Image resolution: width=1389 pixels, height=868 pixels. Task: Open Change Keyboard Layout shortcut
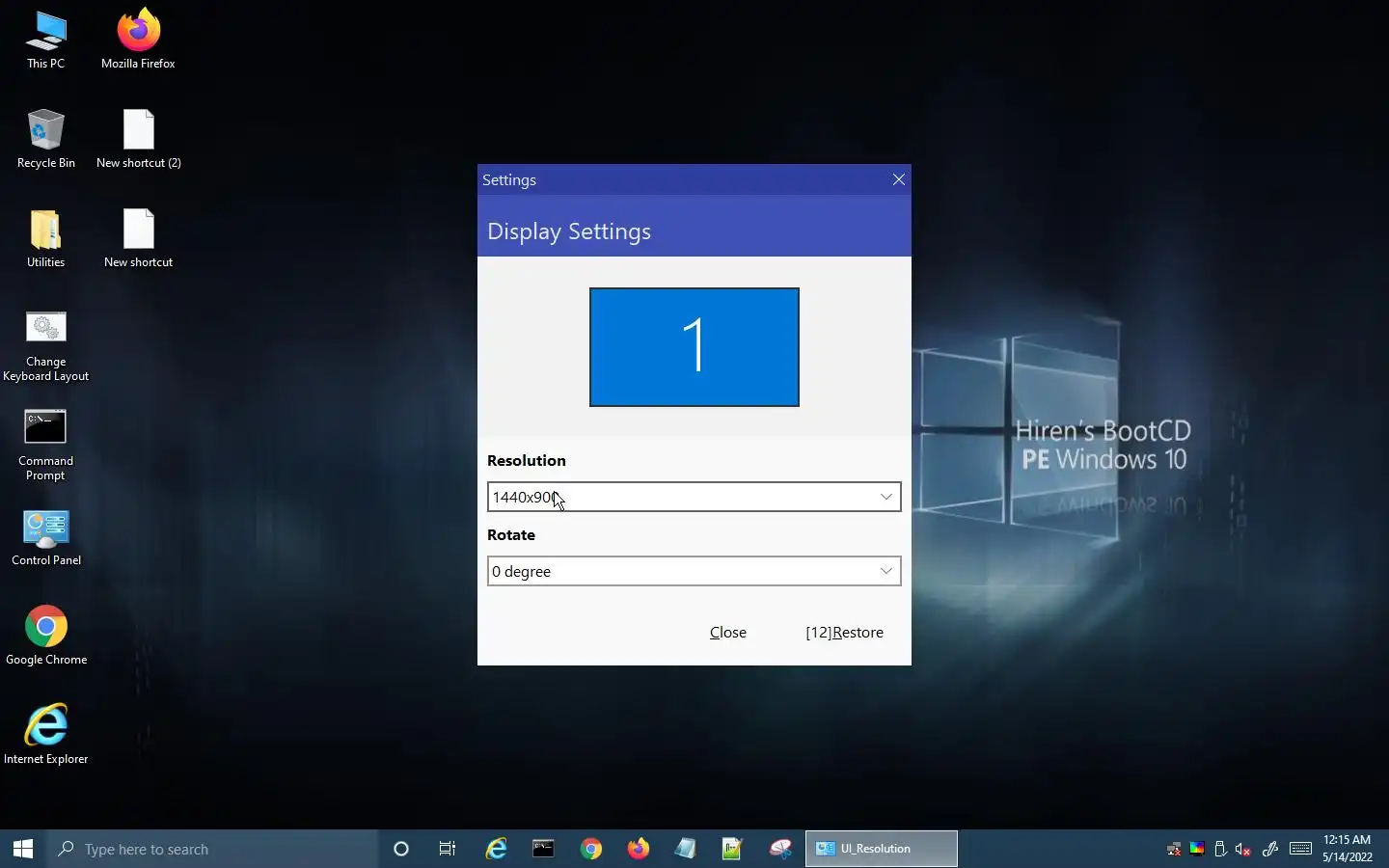tap(45, 347)
